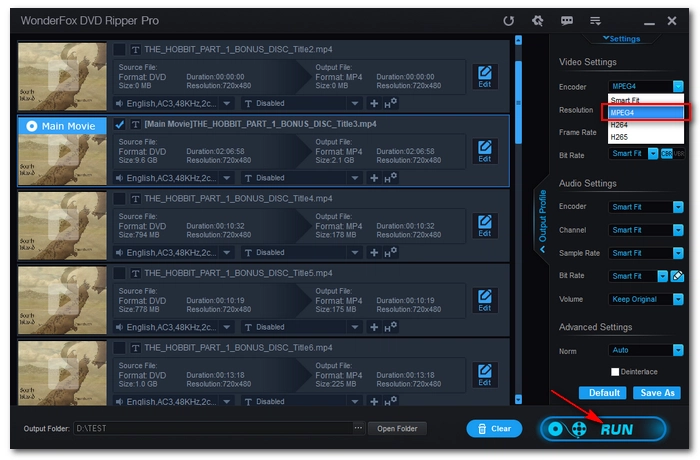Check the box for Title5.mp4
This screenshot has width=700, height=460.
point(119,273)
